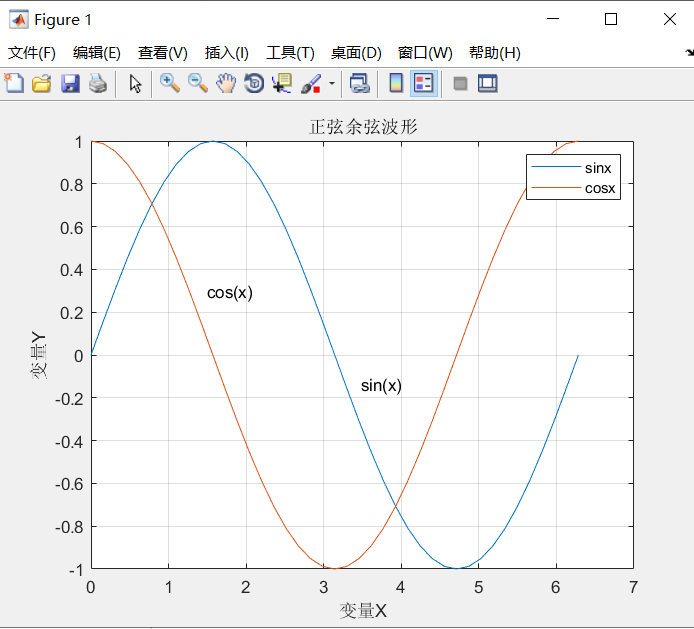
Task: Minimize the Figure 1 window
Action: tap(553, 19)
